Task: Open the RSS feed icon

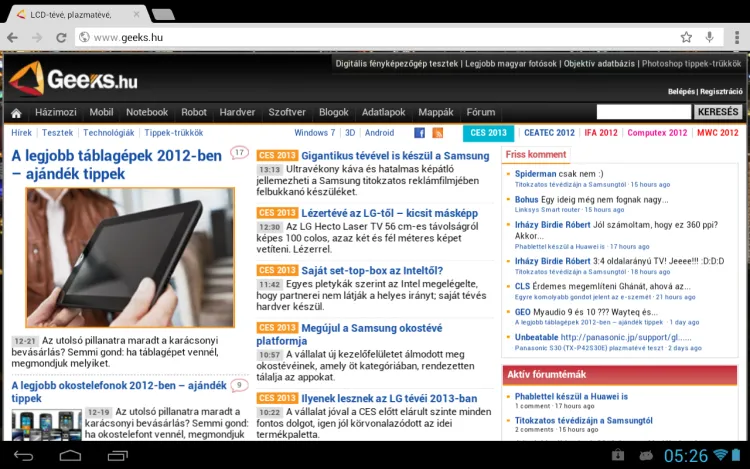Action: 438,133
